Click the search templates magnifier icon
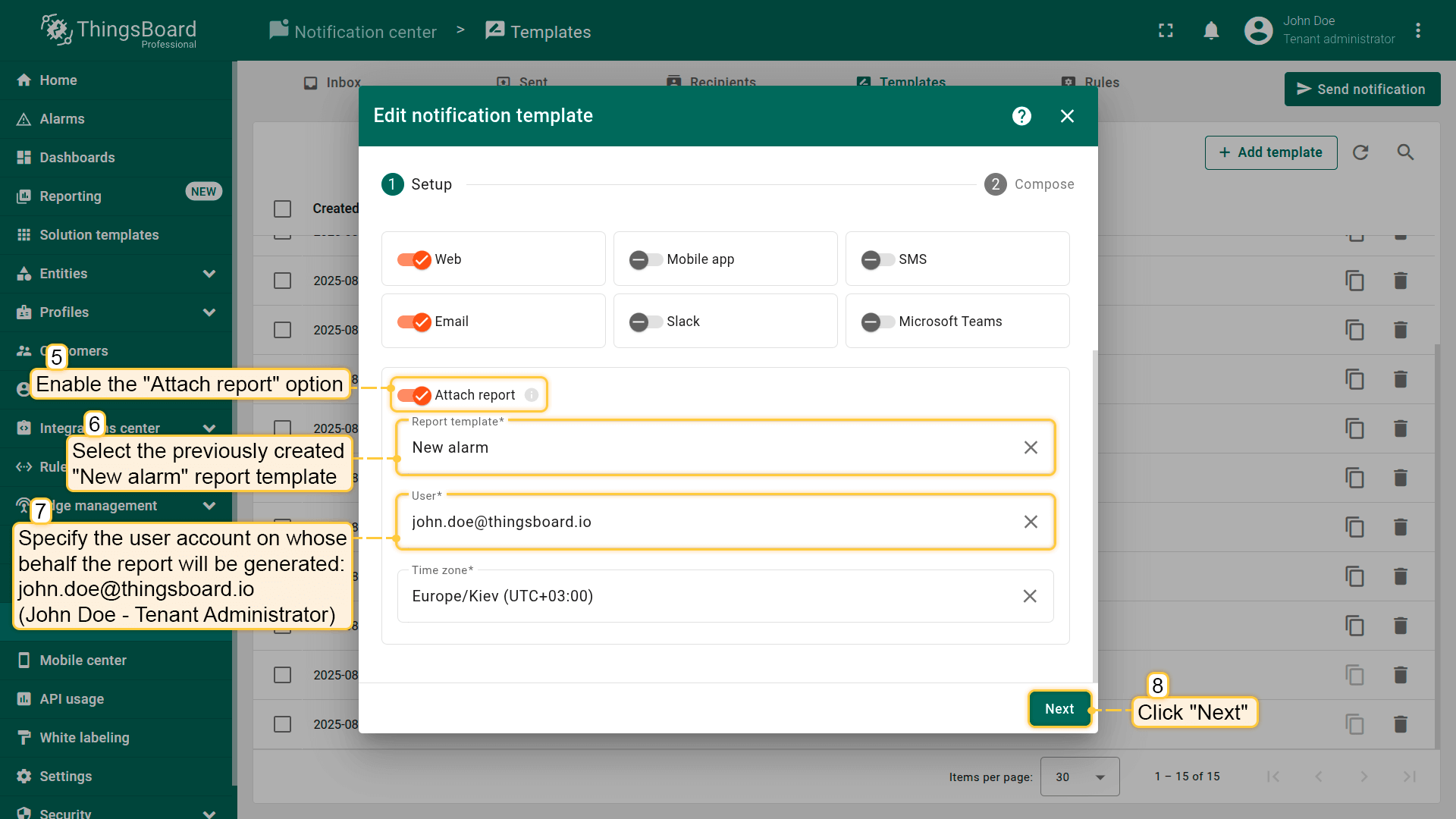 click(x=1405, y=152)
